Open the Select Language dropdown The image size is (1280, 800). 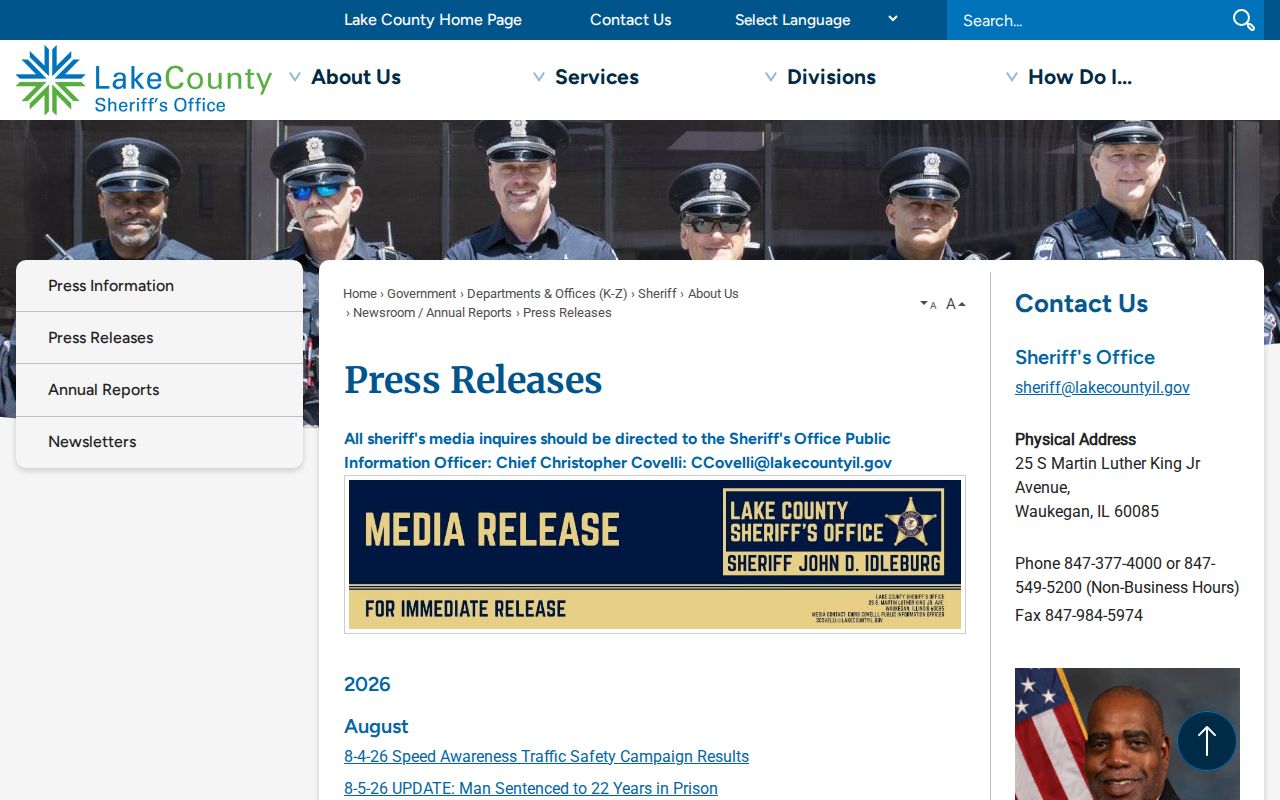click(816, 20)
